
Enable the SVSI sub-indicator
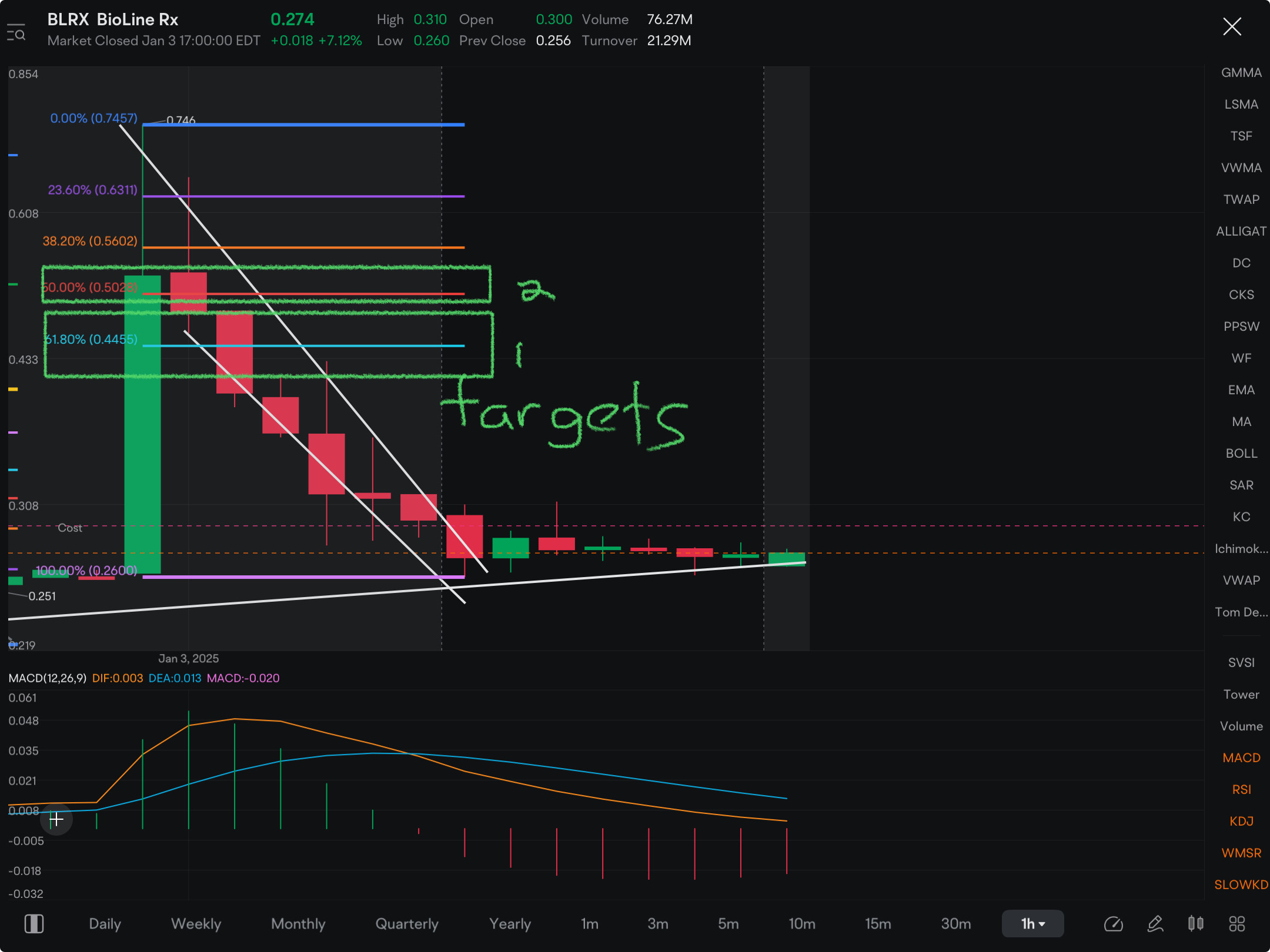(x=1241, y=663)
